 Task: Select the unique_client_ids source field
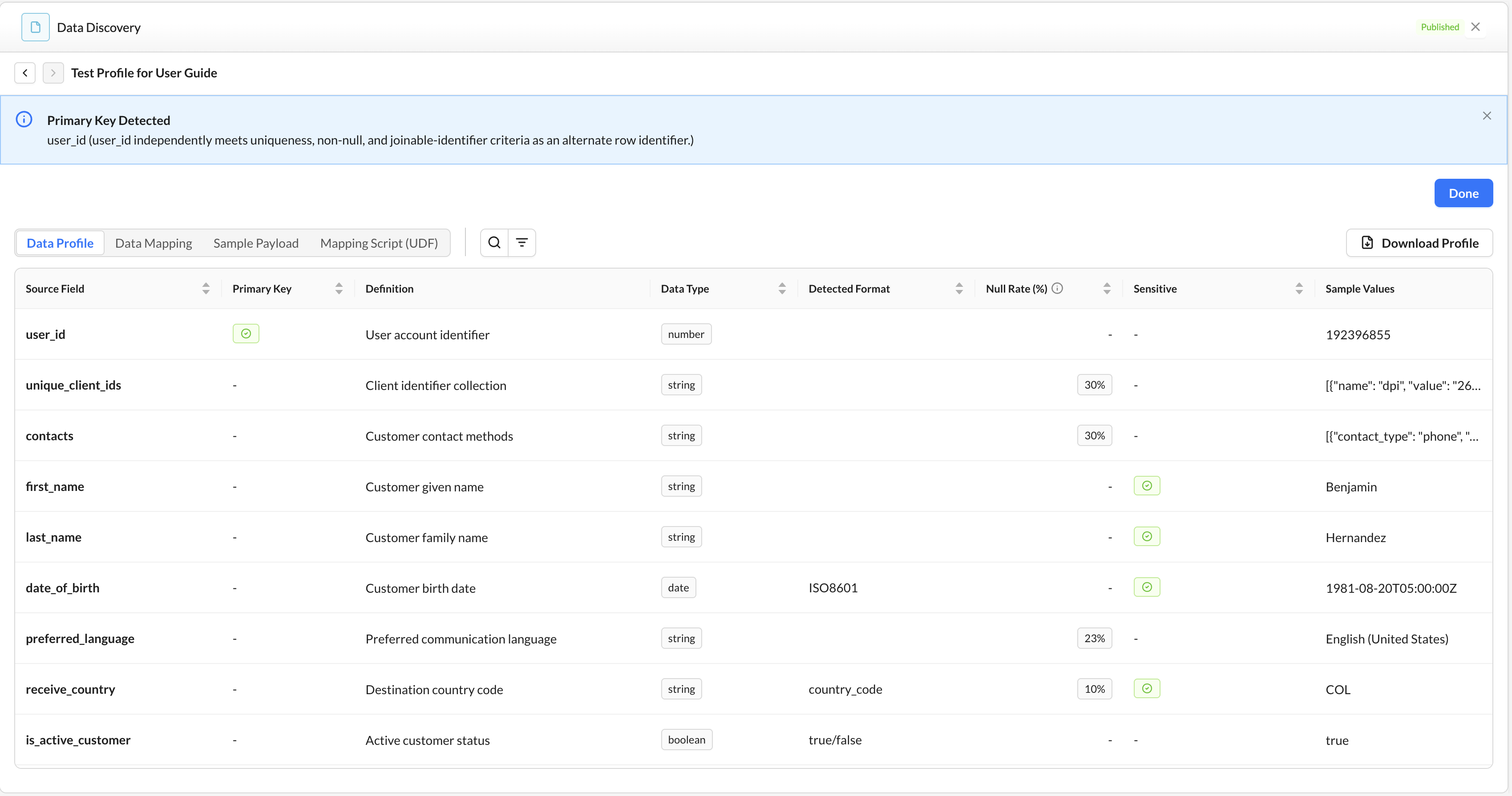point(73,385)
